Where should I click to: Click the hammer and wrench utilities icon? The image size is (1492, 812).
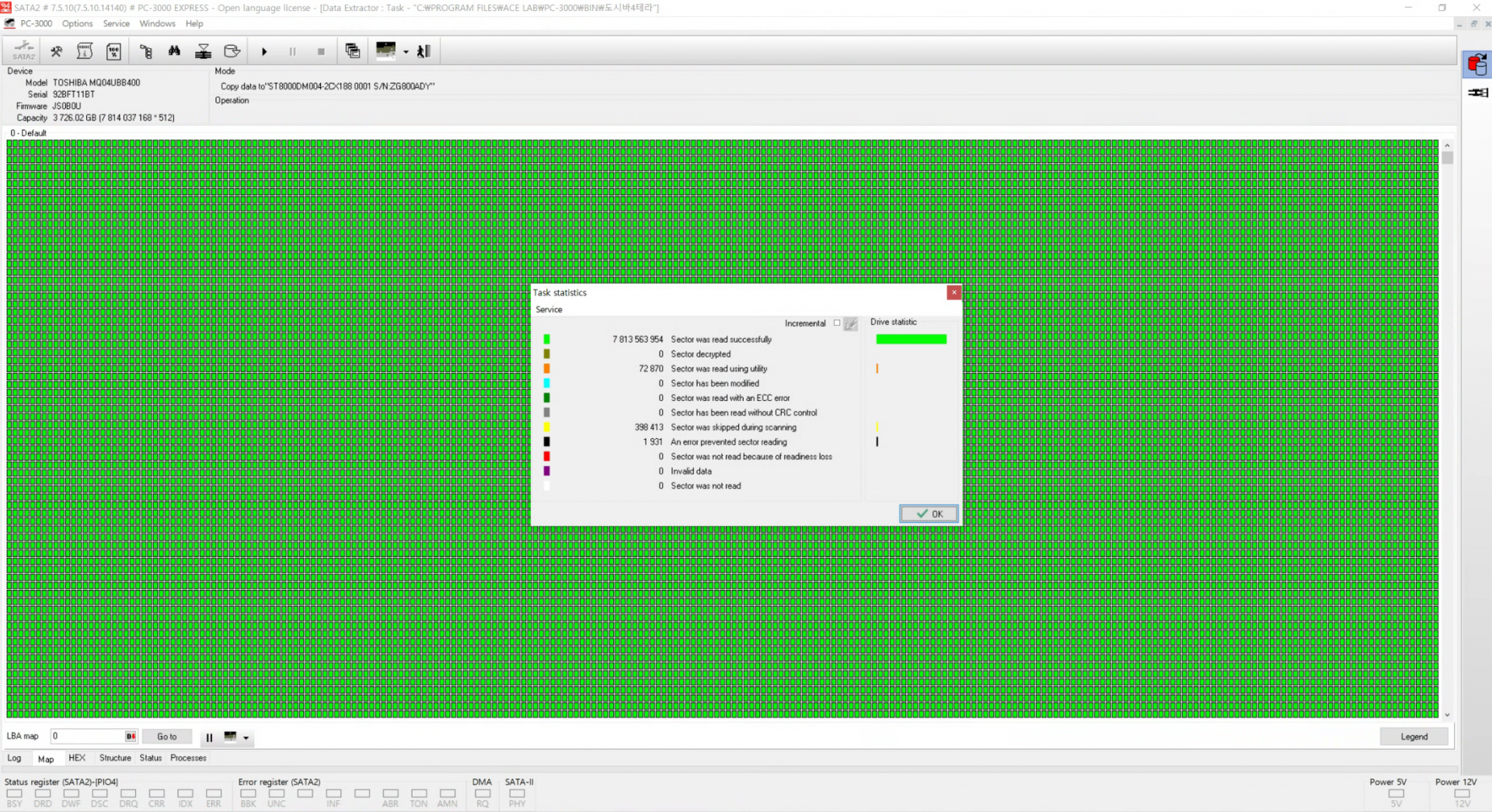click(56, 52)
